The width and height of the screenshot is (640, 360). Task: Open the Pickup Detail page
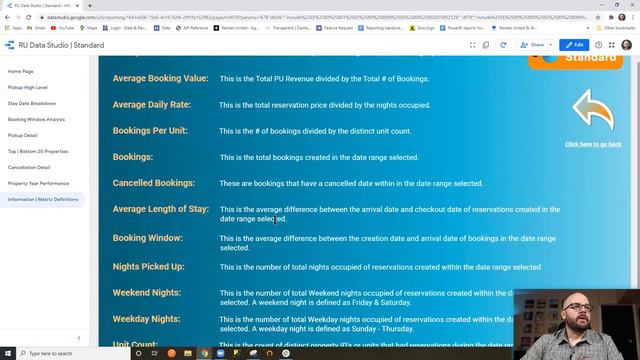pos(22,135)
